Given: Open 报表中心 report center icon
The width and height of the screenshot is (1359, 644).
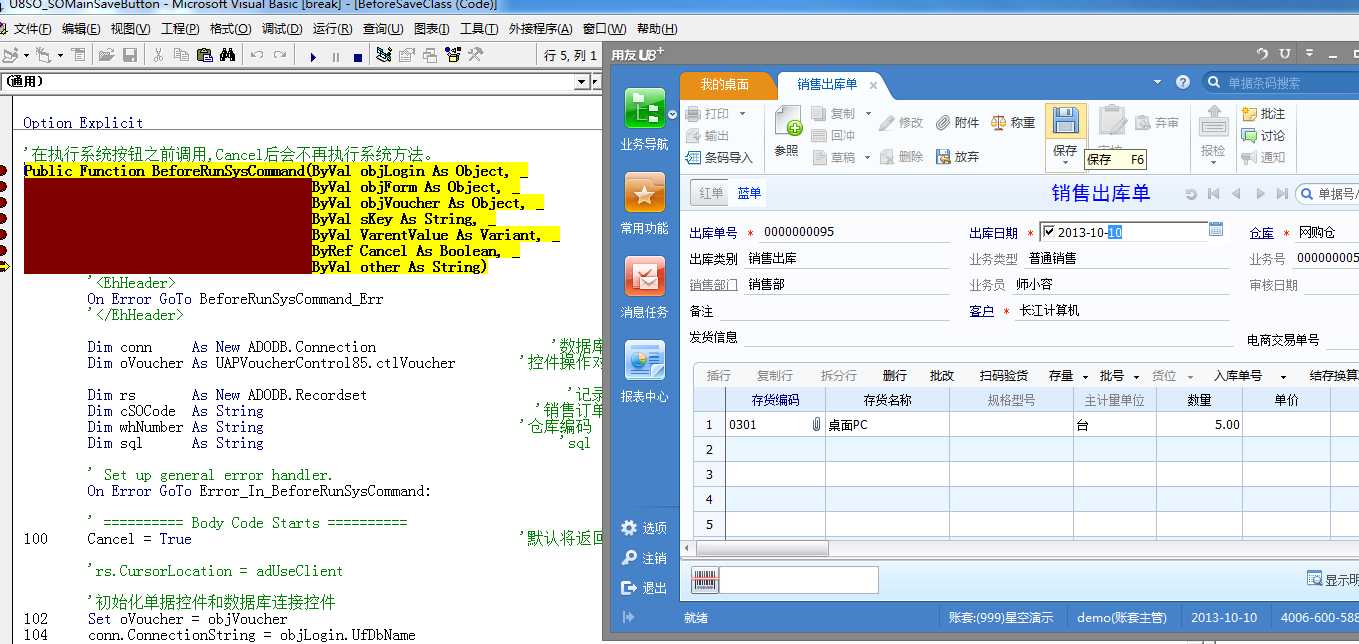Looking at the screenshot, I should tap(644, 360).
